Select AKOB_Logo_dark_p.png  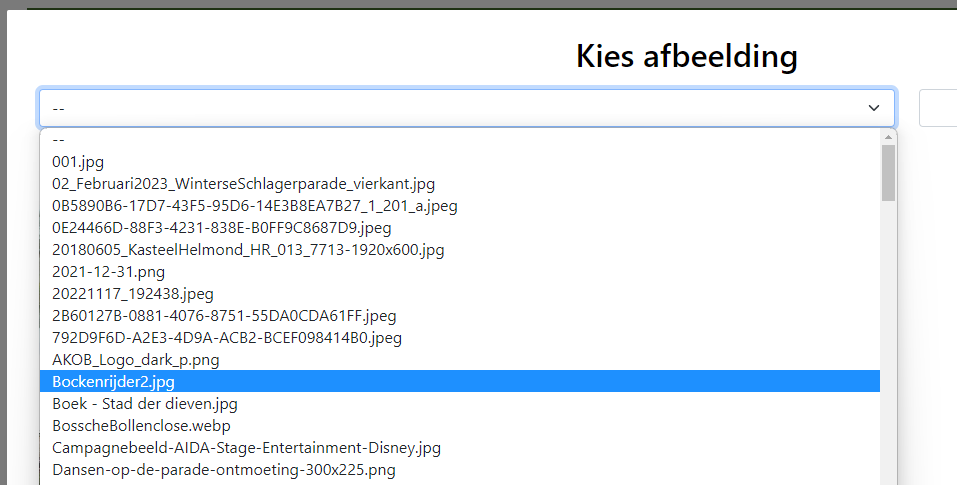point(135,360)
